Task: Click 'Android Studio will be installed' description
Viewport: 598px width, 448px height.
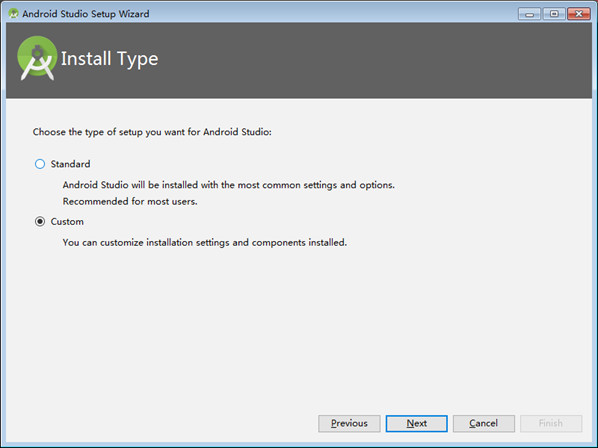Action: pos(229,185)
